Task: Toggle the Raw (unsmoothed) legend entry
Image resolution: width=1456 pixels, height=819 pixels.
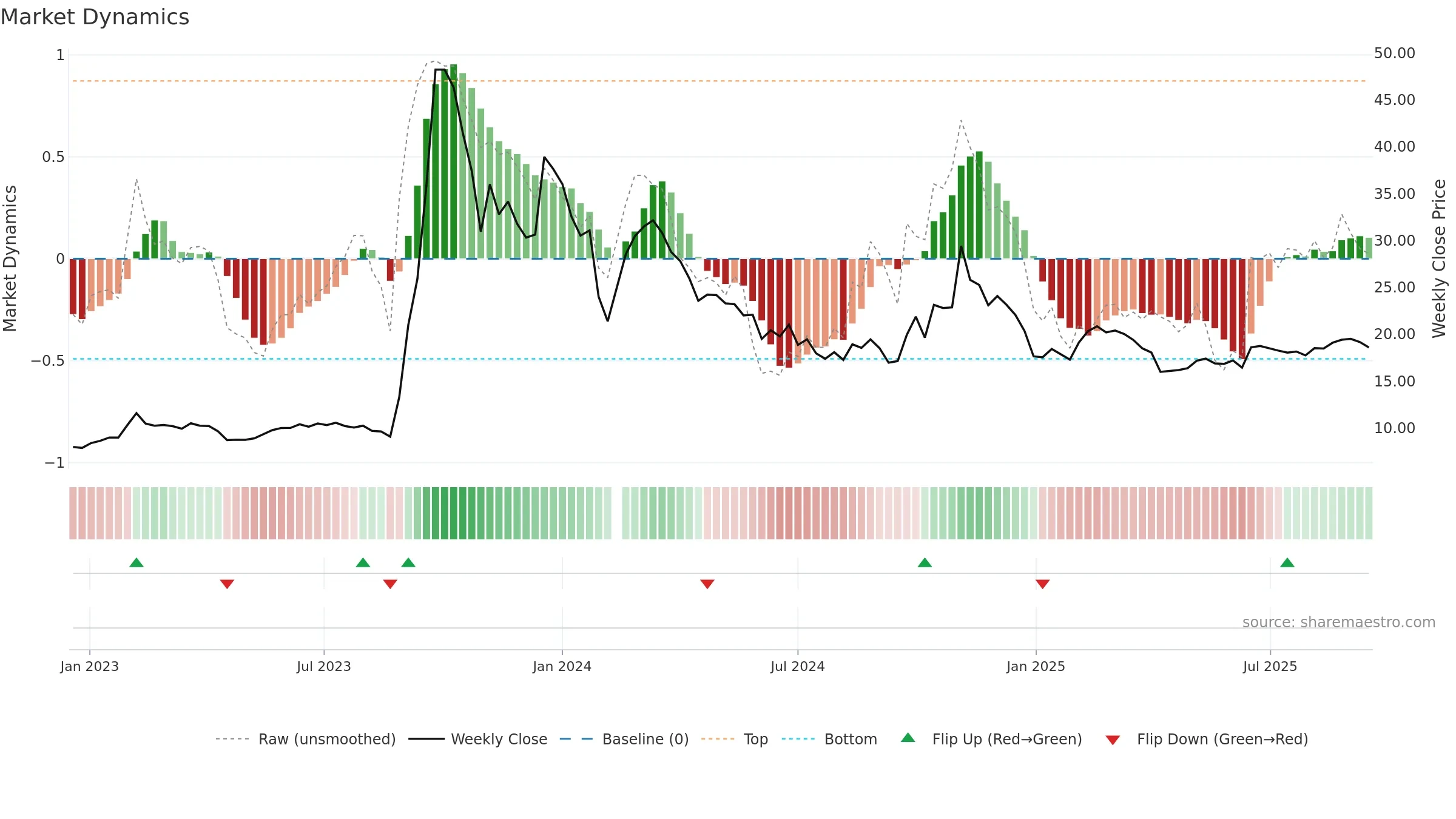Action: 305,739
